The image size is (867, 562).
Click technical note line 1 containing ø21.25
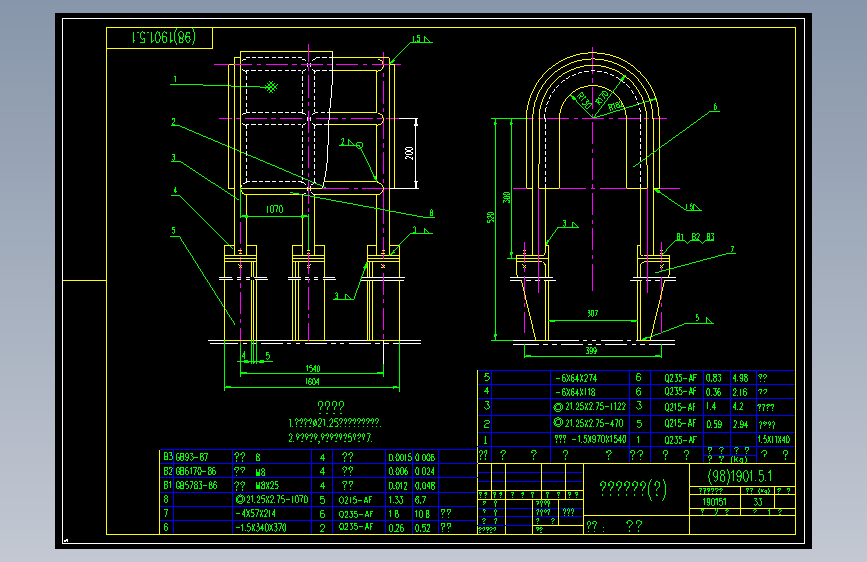pyautogui.click(x=335, y=423)
